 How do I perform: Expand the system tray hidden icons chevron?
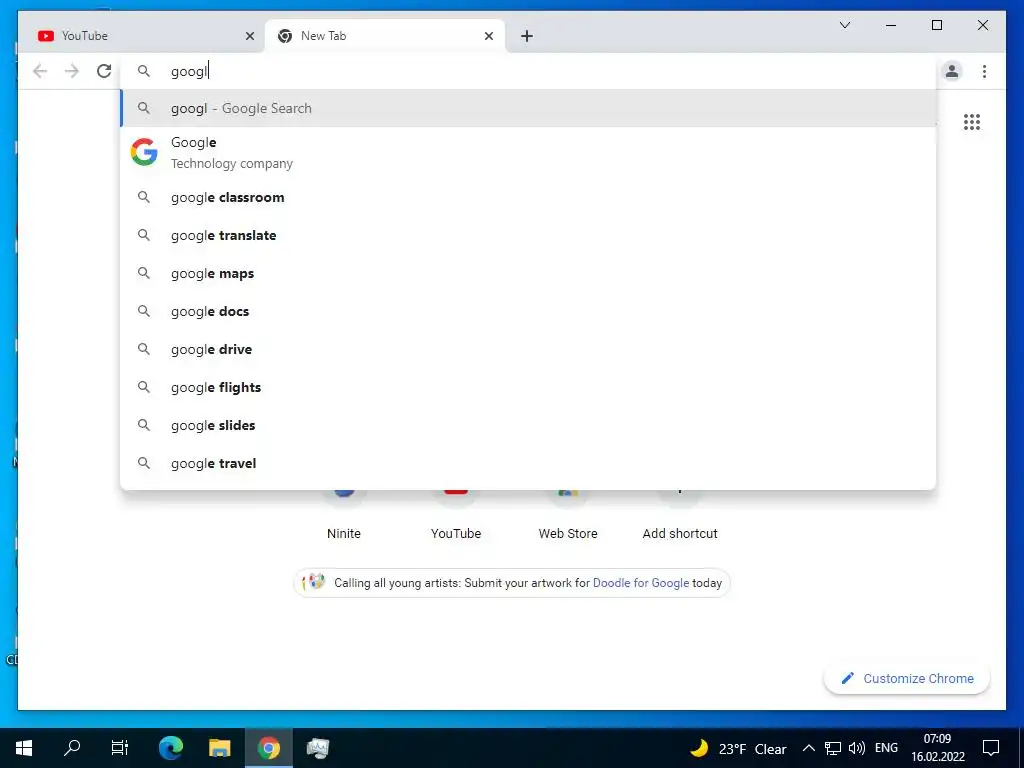tap(808, 748)
